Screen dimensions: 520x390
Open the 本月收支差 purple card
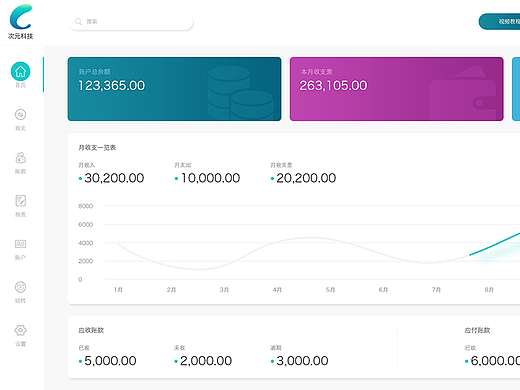(x=397, y=89)
